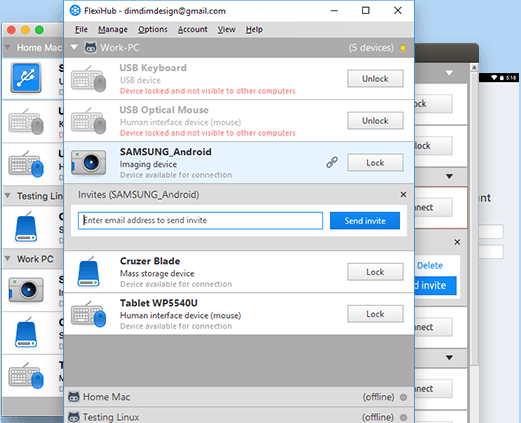Open the Options menu
This screenshot has height=423, width=521.
(153, 30)
